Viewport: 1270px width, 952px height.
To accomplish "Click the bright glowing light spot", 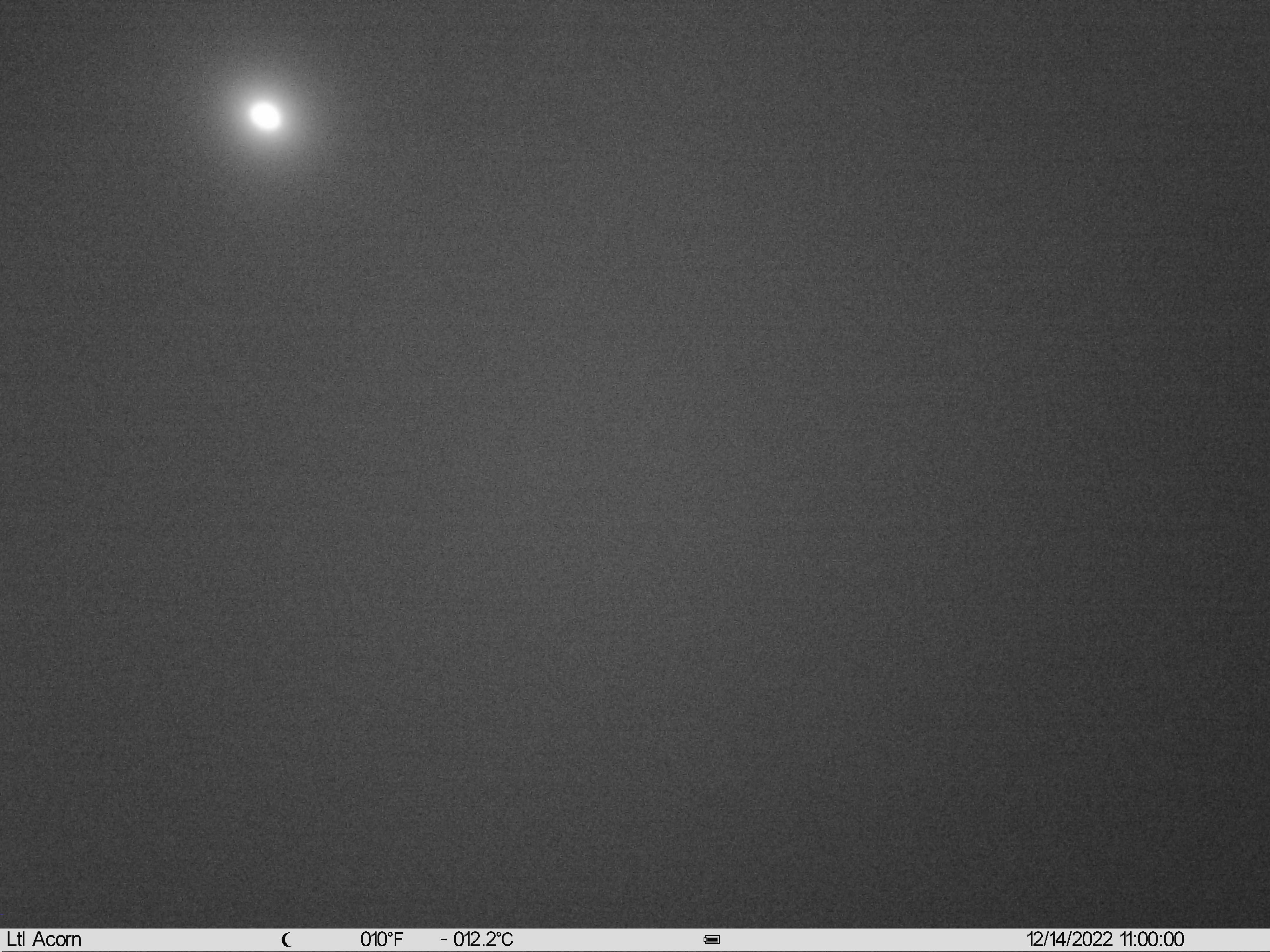I will 265,116.
